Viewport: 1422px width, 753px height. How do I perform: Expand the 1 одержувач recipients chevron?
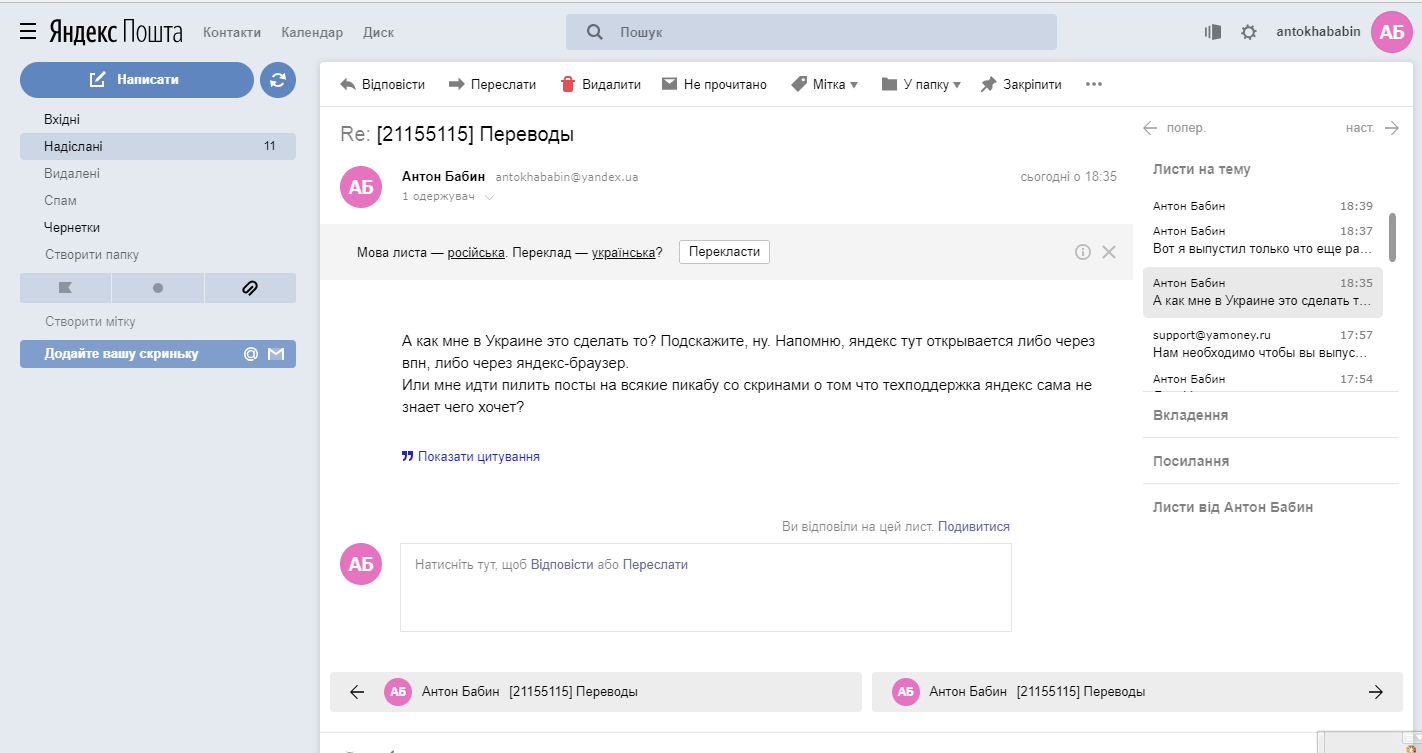[489, 197]
